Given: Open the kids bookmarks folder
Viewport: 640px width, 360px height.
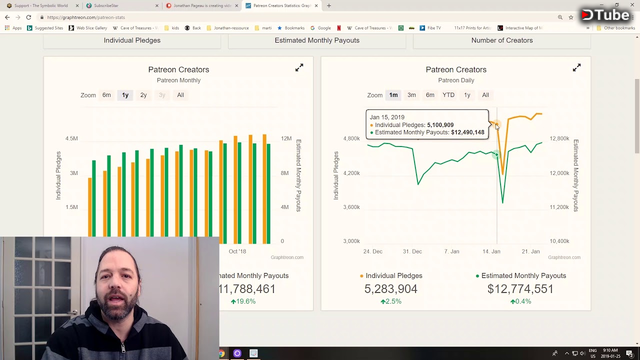Looking at the screenshot, I should point(172,28).
